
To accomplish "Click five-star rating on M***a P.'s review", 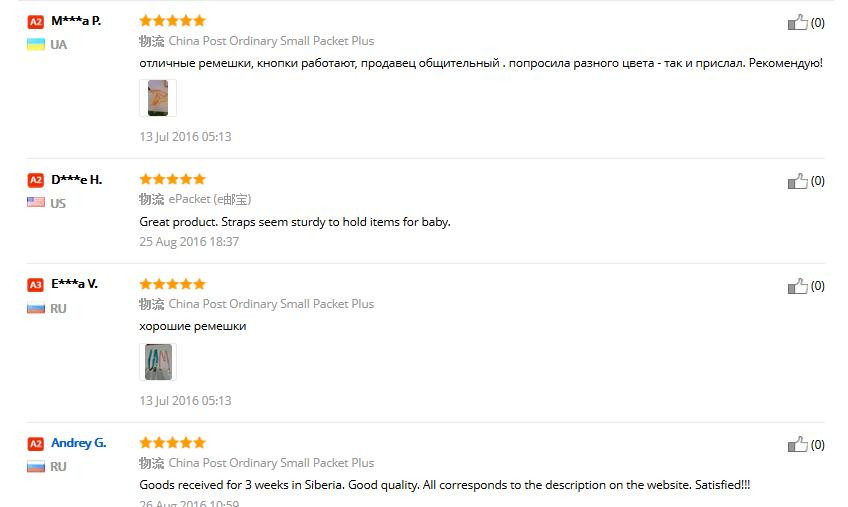I will 172,20.
